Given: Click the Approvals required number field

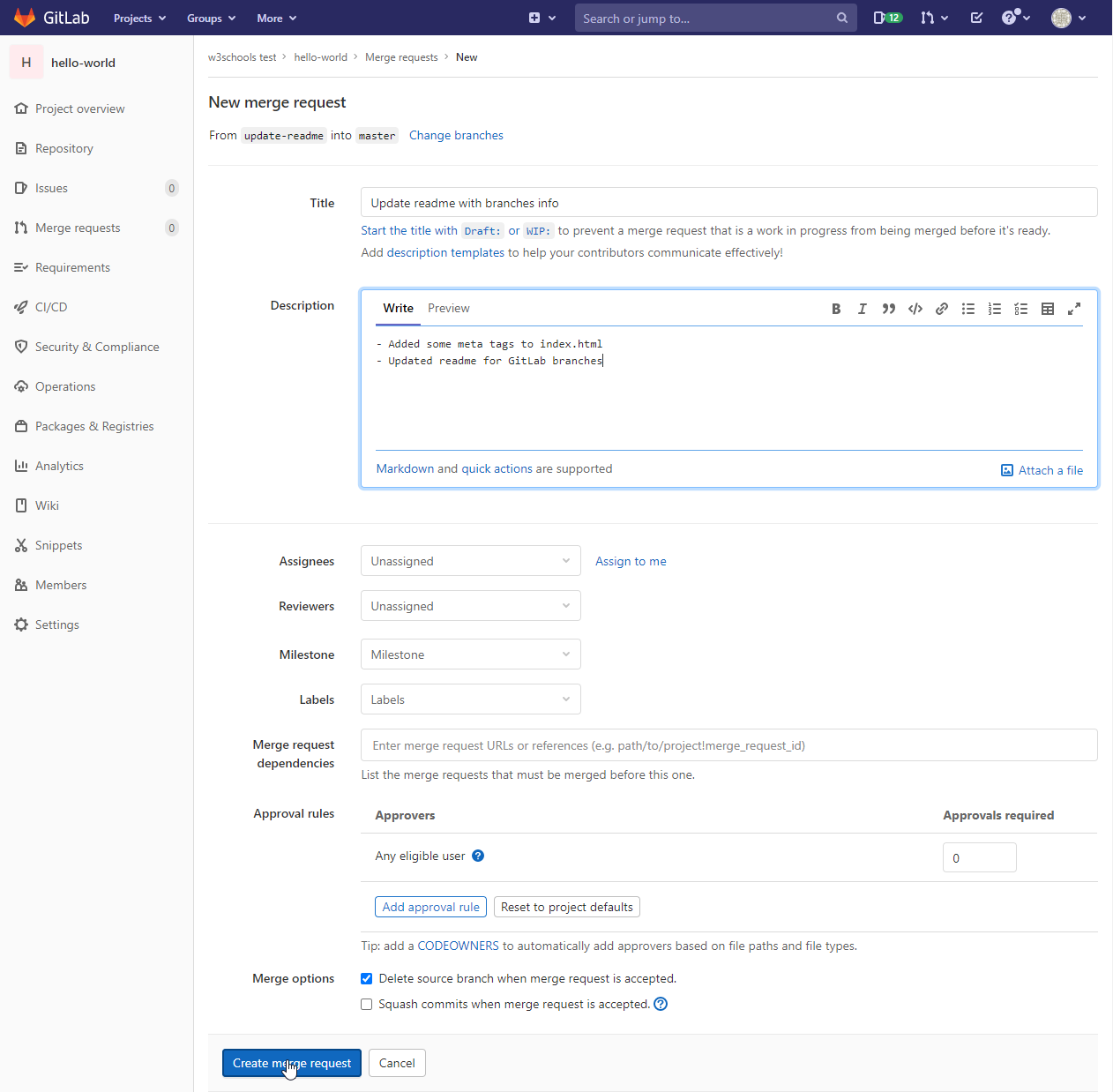Looking at the screenshot, I should (979, 857).
